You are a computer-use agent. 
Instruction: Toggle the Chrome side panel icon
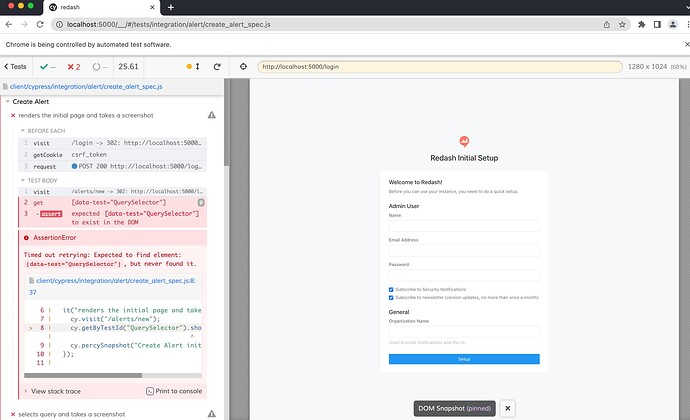pos(657,25)
